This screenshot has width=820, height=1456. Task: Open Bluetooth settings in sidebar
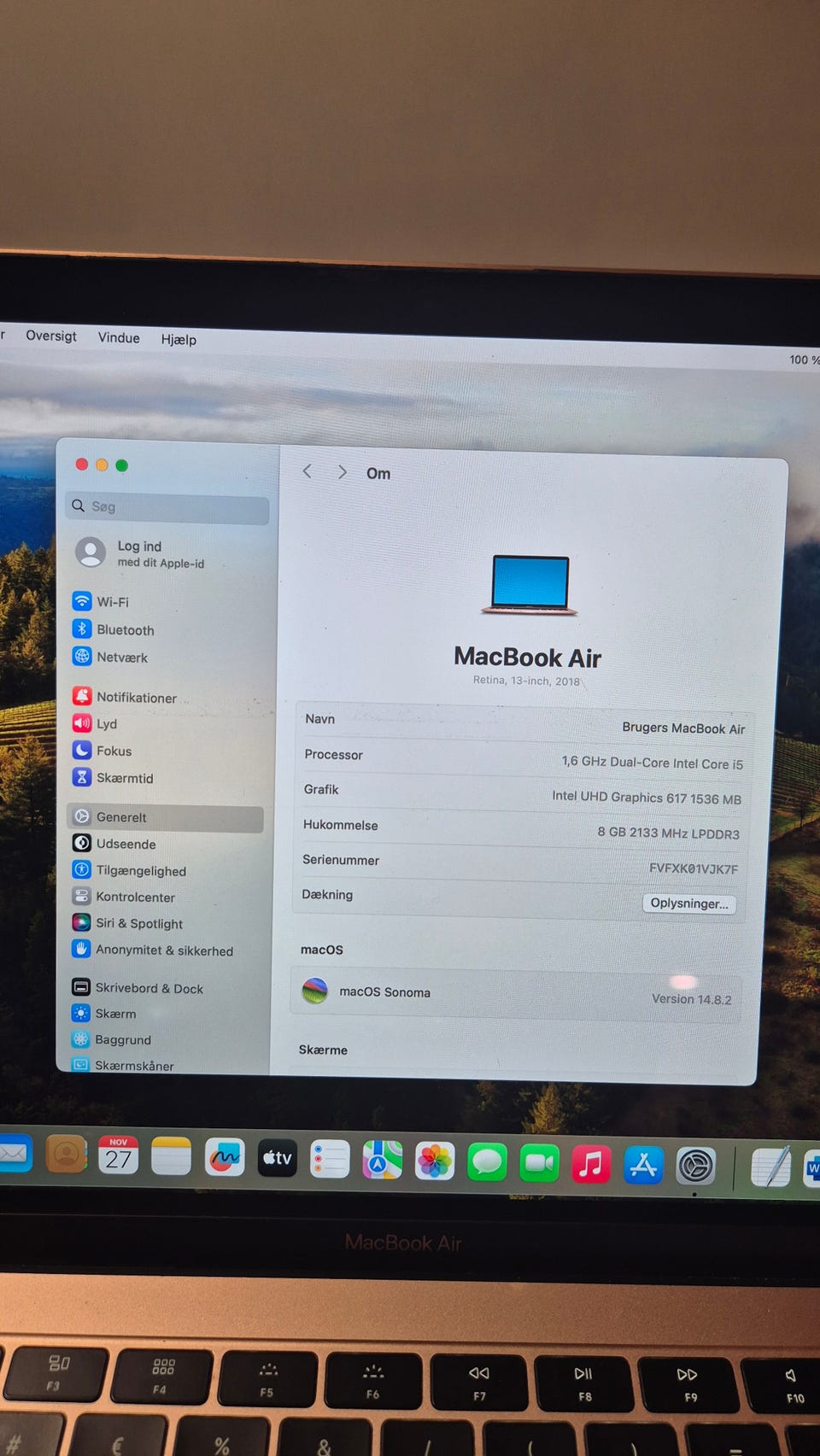(x=114, y=629)
